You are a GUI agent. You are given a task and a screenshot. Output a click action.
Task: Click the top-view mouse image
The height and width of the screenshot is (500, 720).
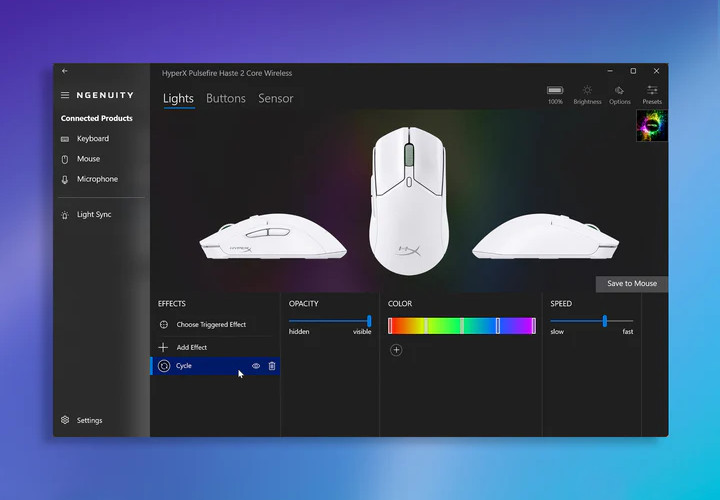click(x=409, y=201)
